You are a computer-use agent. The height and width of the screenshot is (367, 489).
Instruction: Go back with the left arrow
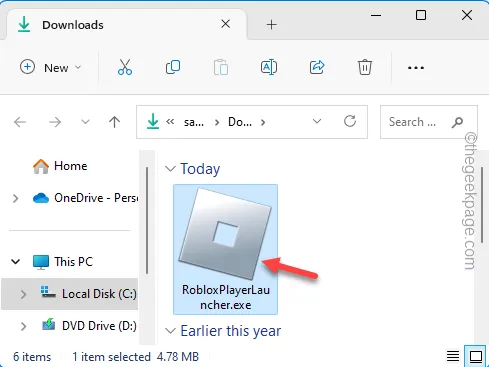[20, 122]
